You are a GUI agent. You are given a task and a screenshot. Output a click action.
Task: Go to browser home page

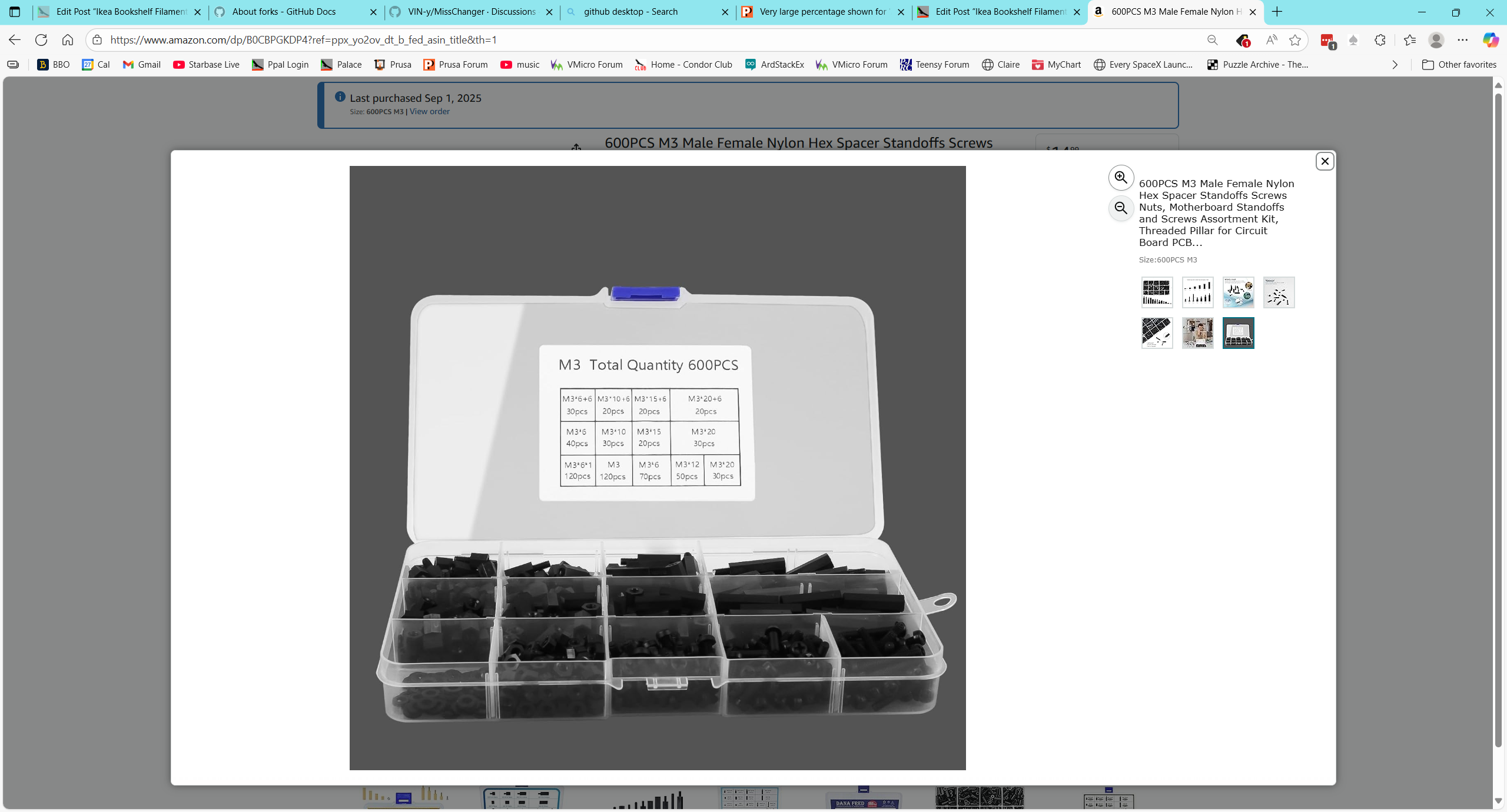(68, 40)
